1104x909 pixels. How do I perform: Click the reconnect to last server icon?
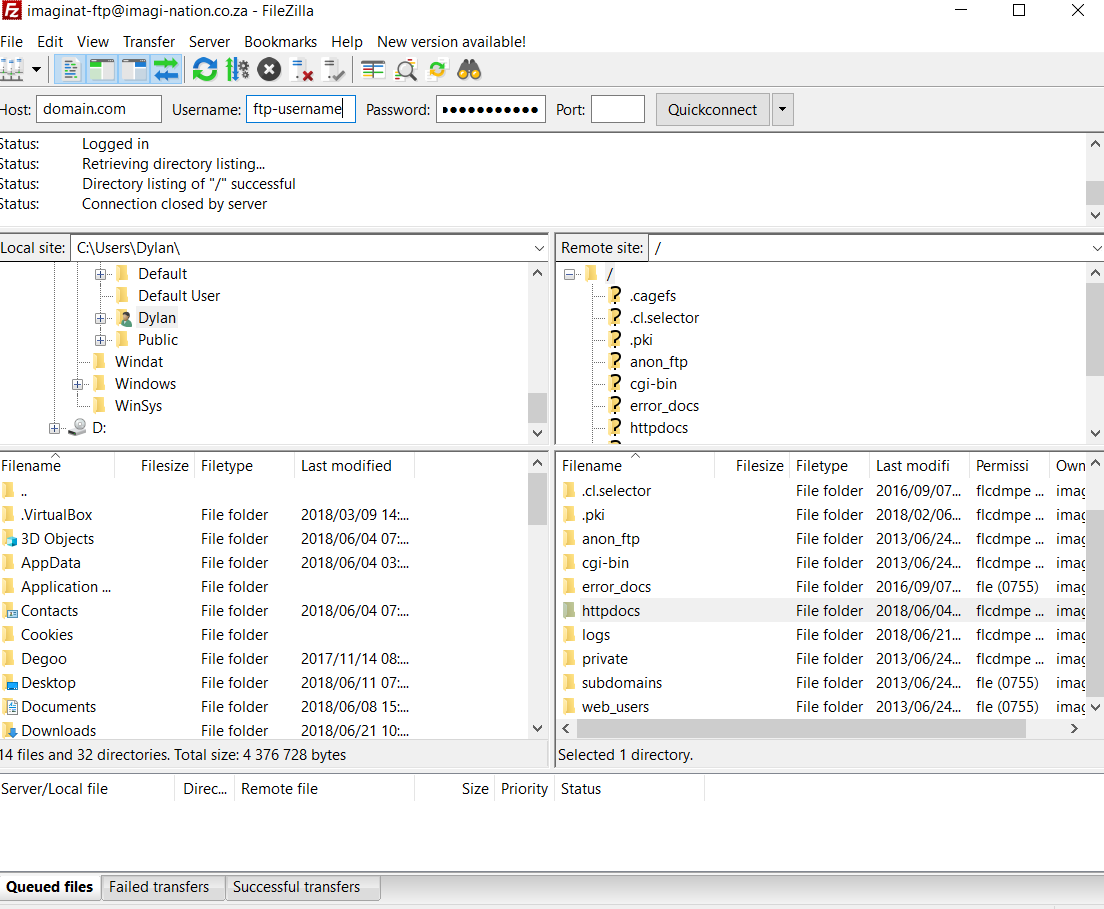(x=333, y=70)
